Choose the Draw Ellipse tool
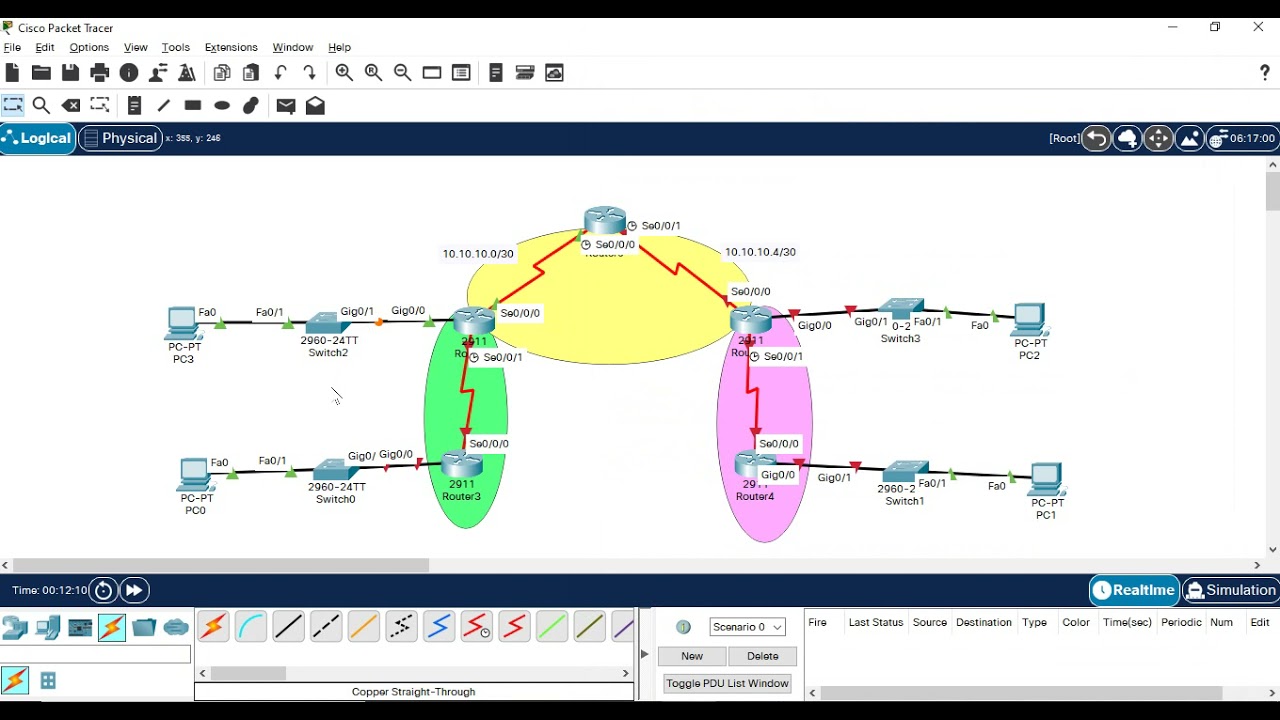 pyautogui.click(x=222, y=105)
